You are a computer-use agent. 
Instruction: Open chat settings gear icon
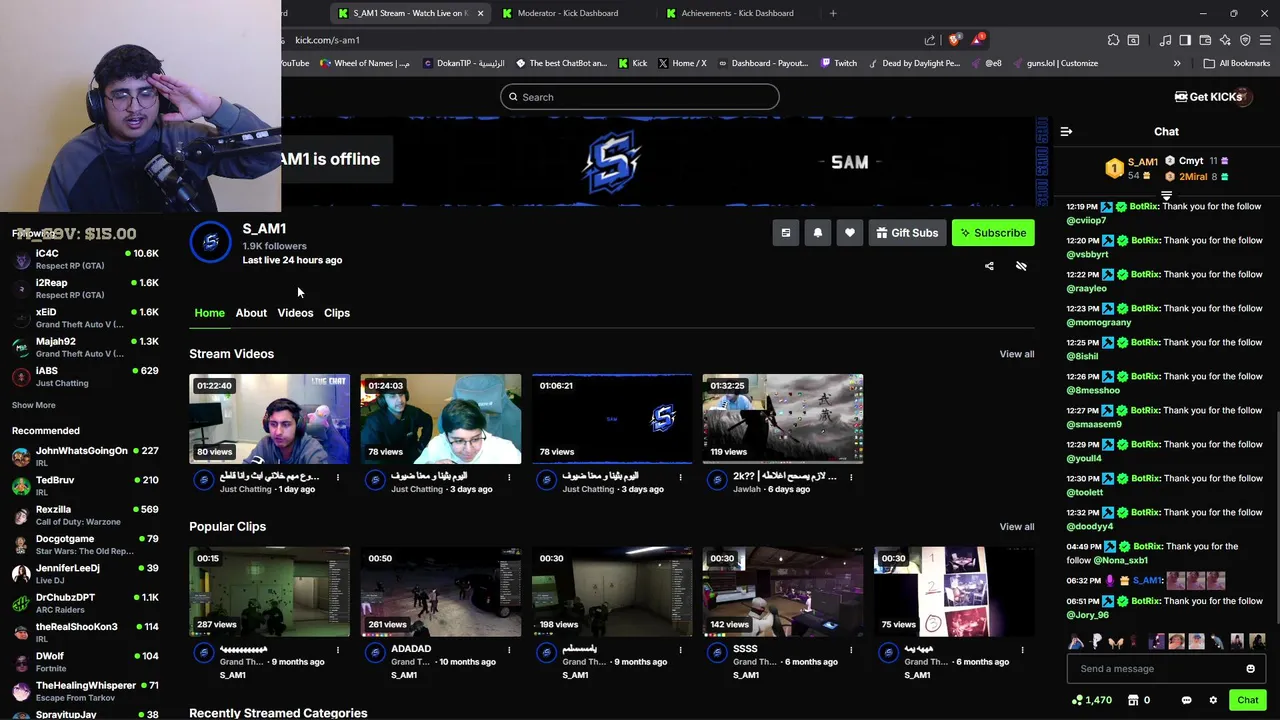click(1213, 700)
